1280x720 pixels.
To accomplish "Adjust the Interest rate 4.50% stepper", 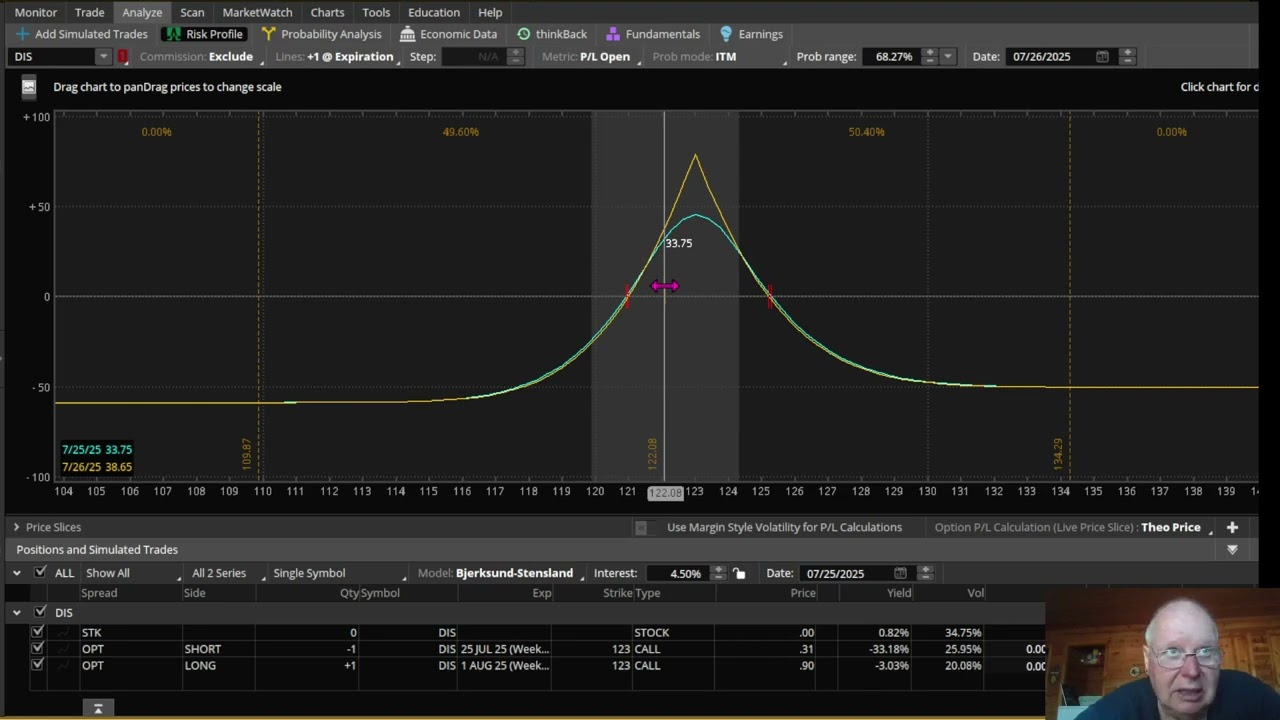I will pos(718,573).
